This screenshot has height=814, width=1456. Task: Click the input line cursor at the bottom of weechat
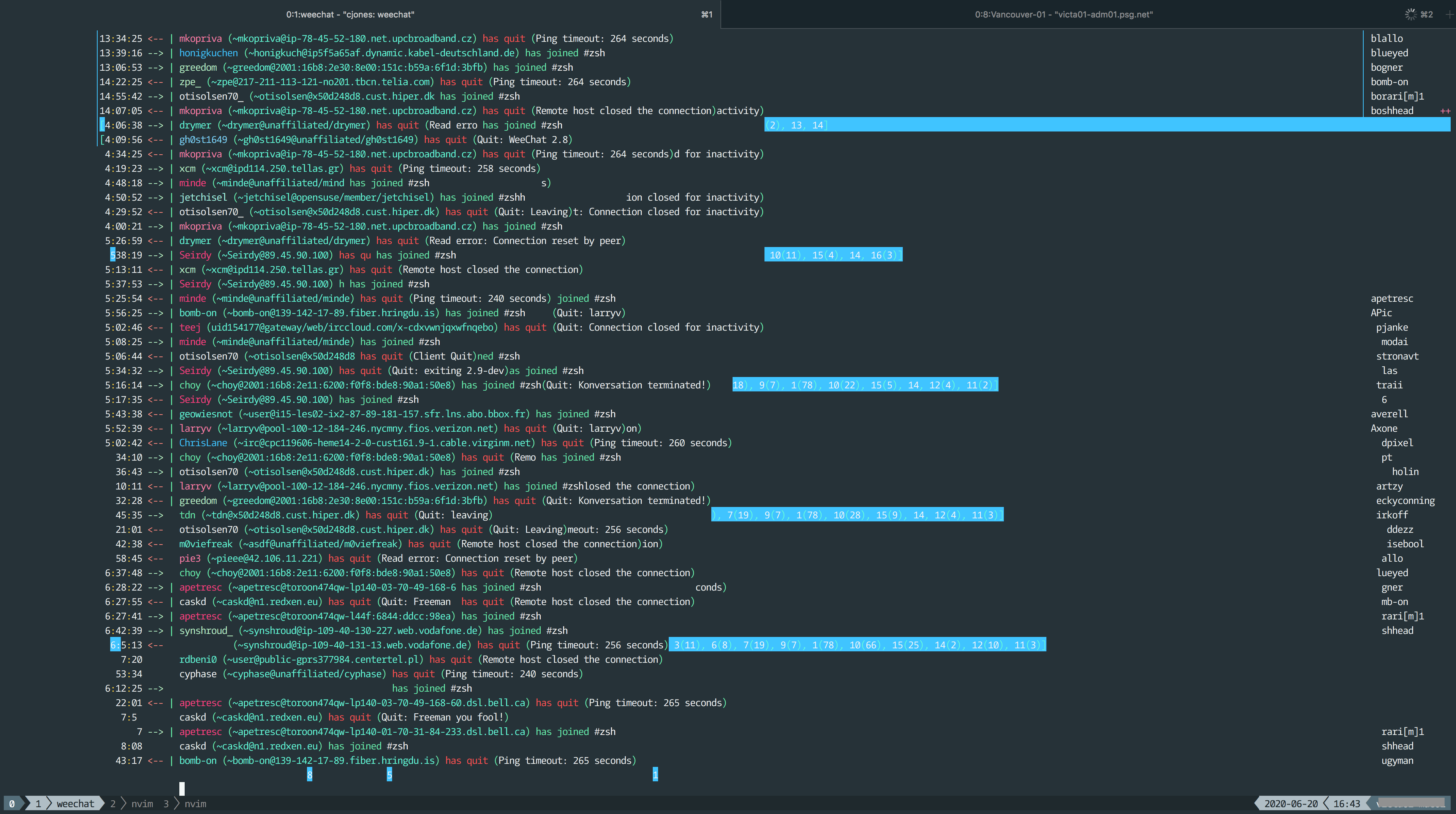point(182,789)
